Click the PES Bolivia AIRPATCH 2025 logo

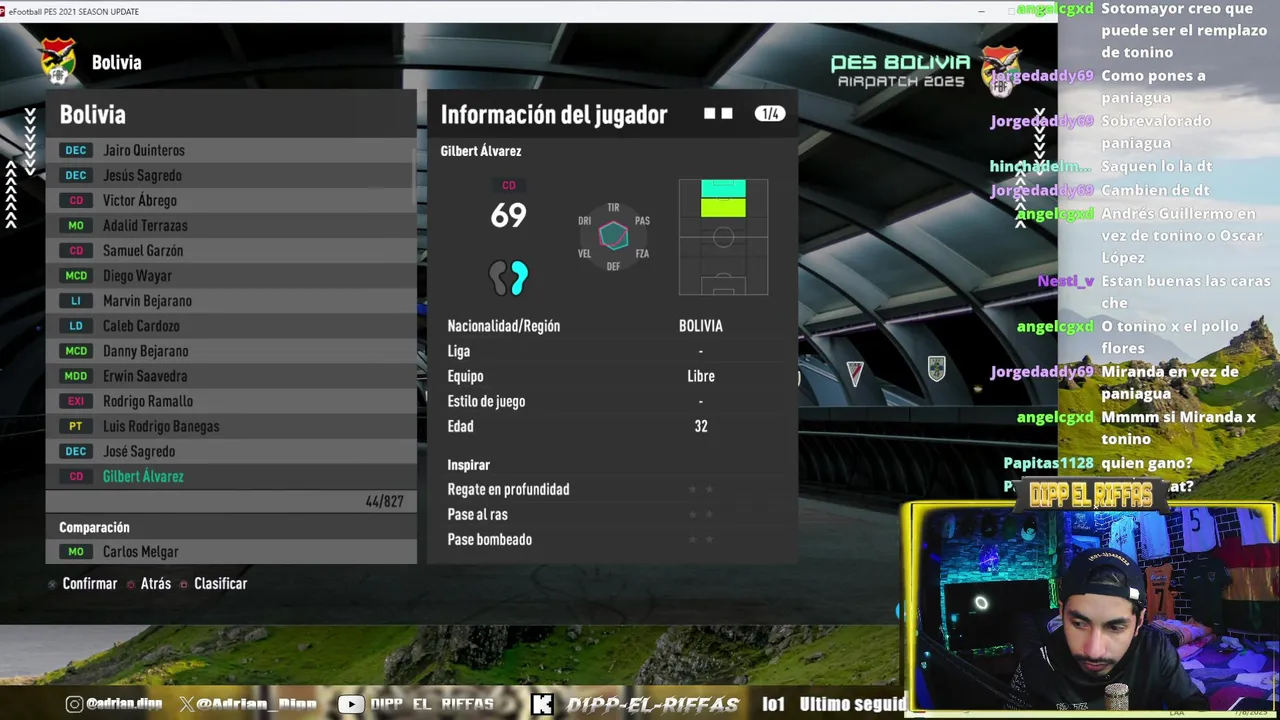click(900, 70)
